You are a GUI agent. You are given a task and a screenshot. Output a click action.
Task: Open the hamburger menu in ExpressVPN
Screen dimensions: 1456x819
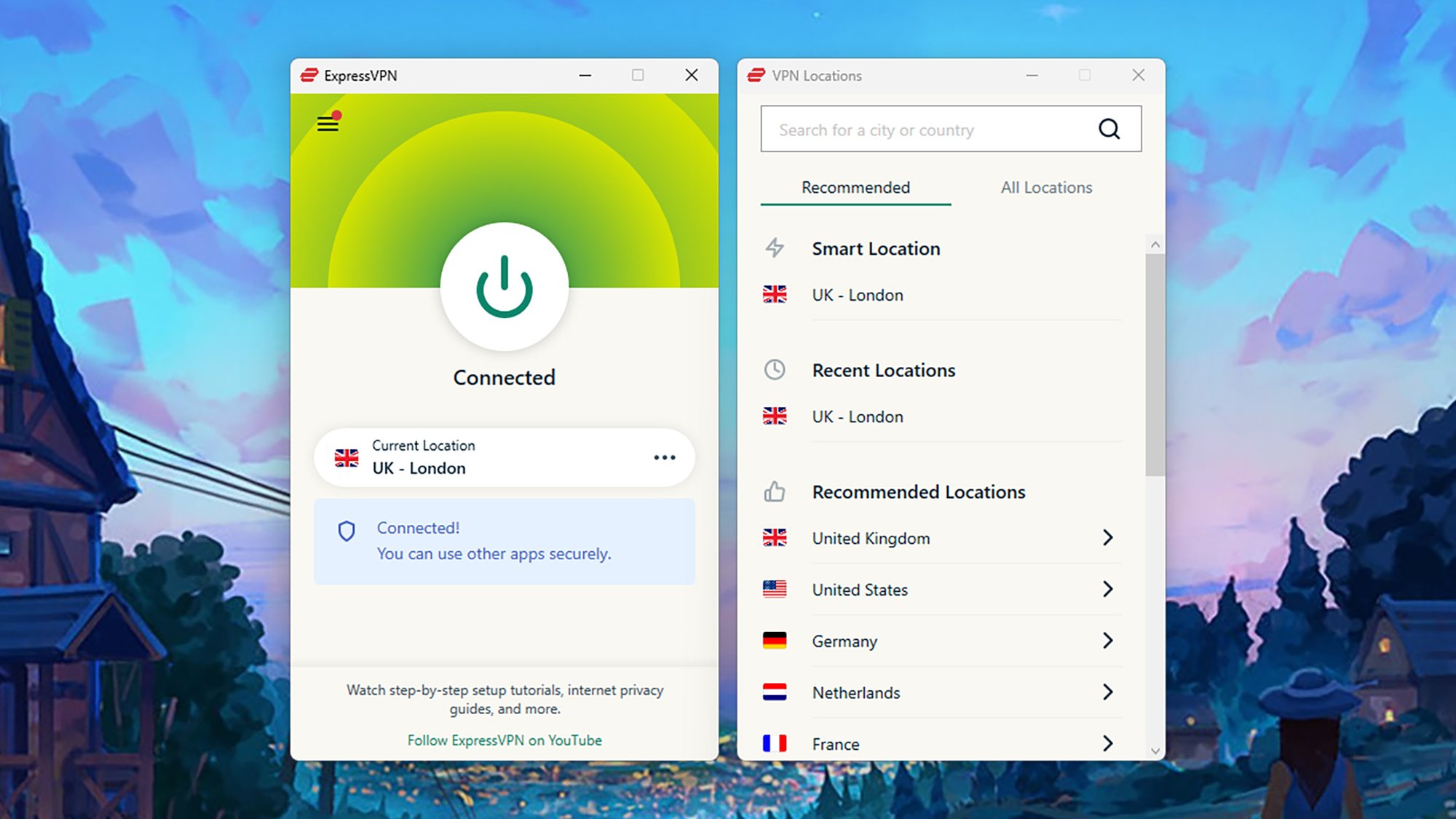point(328,123)
